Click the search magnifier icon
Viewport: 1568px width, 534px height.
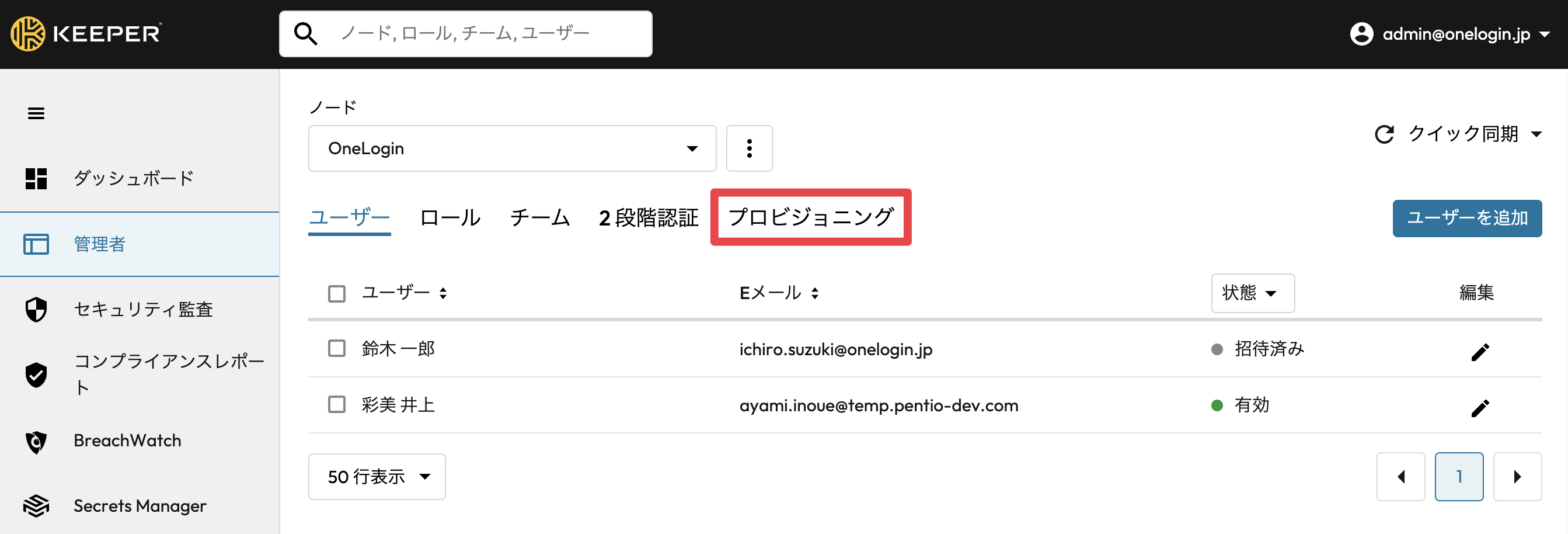click(305, 33)
